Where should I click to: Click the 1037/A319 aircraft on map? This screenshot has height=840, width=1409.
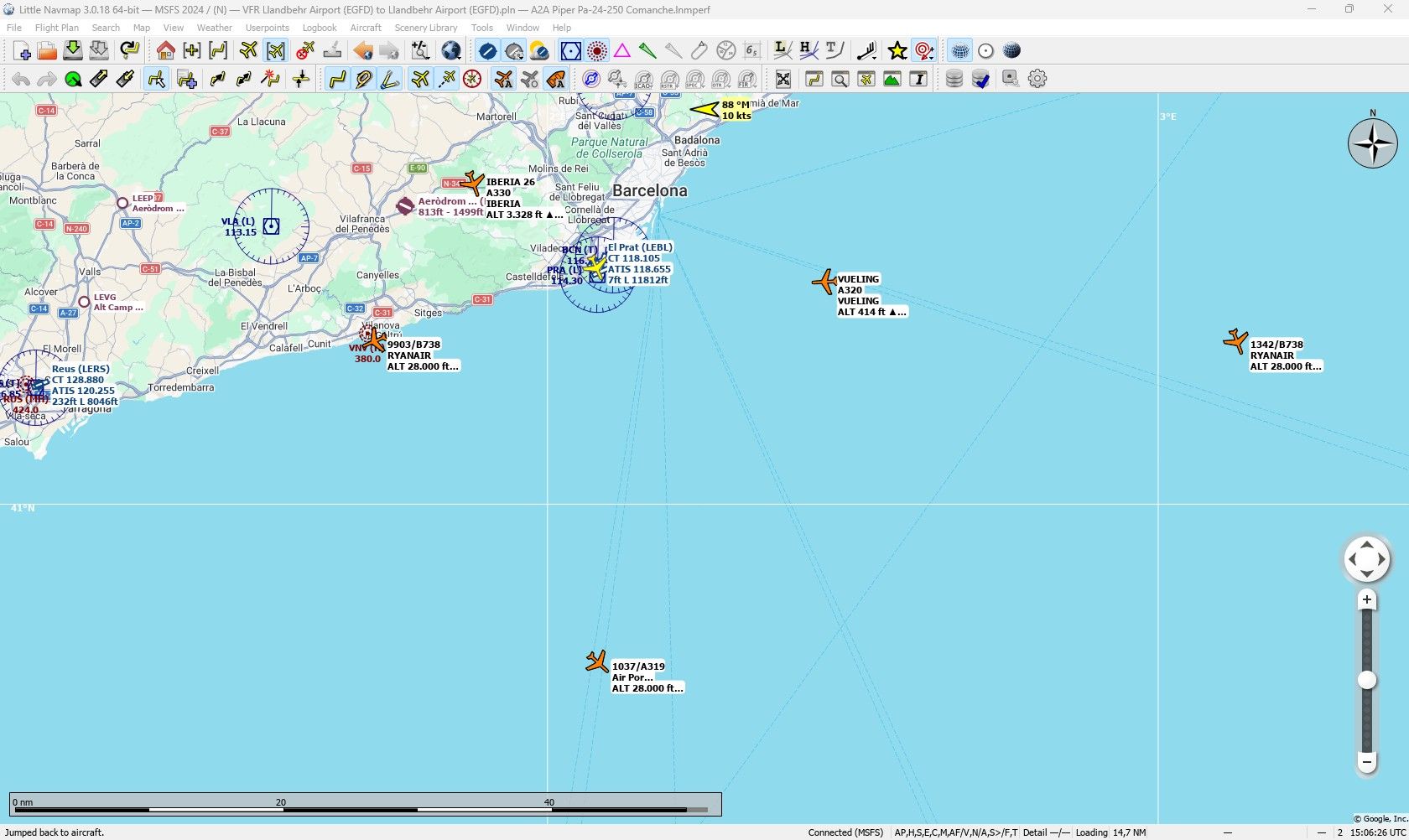(597, 661)
